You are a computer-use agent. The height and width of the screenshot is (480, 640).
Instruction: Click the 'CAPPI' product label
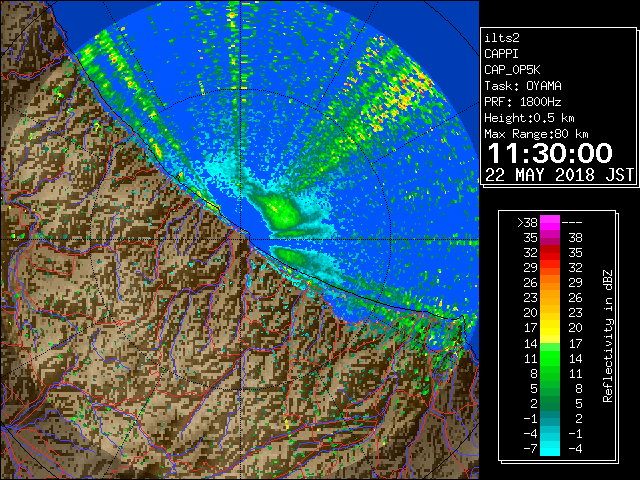click(x=501, y=54)
